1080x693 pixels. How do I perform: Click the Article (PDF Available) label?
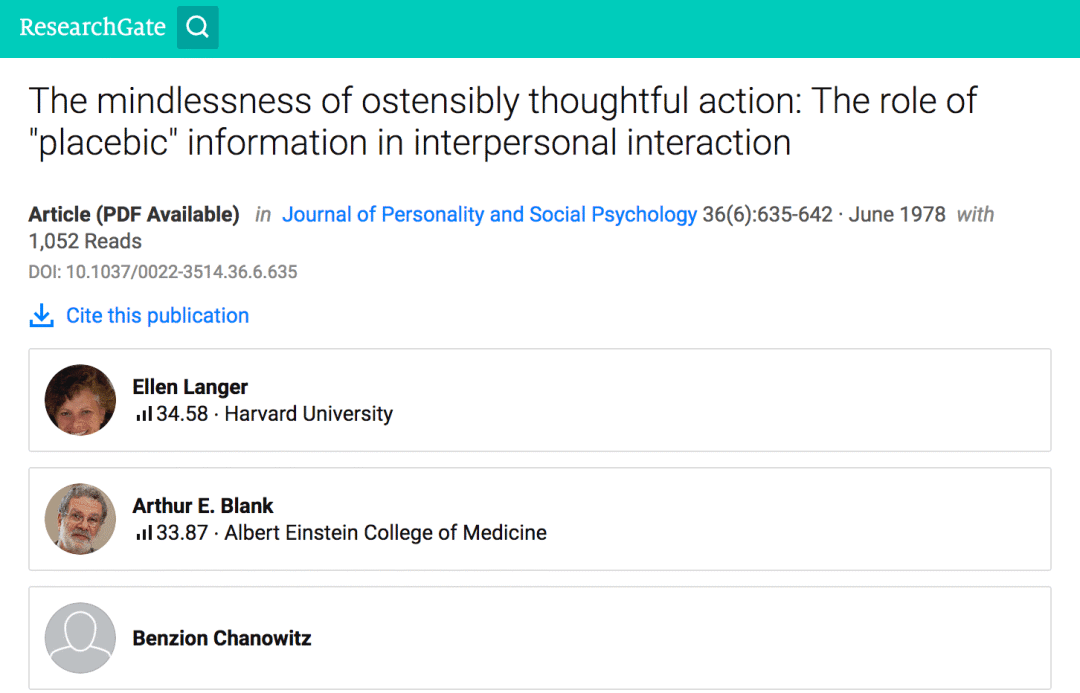pos(134,214)
